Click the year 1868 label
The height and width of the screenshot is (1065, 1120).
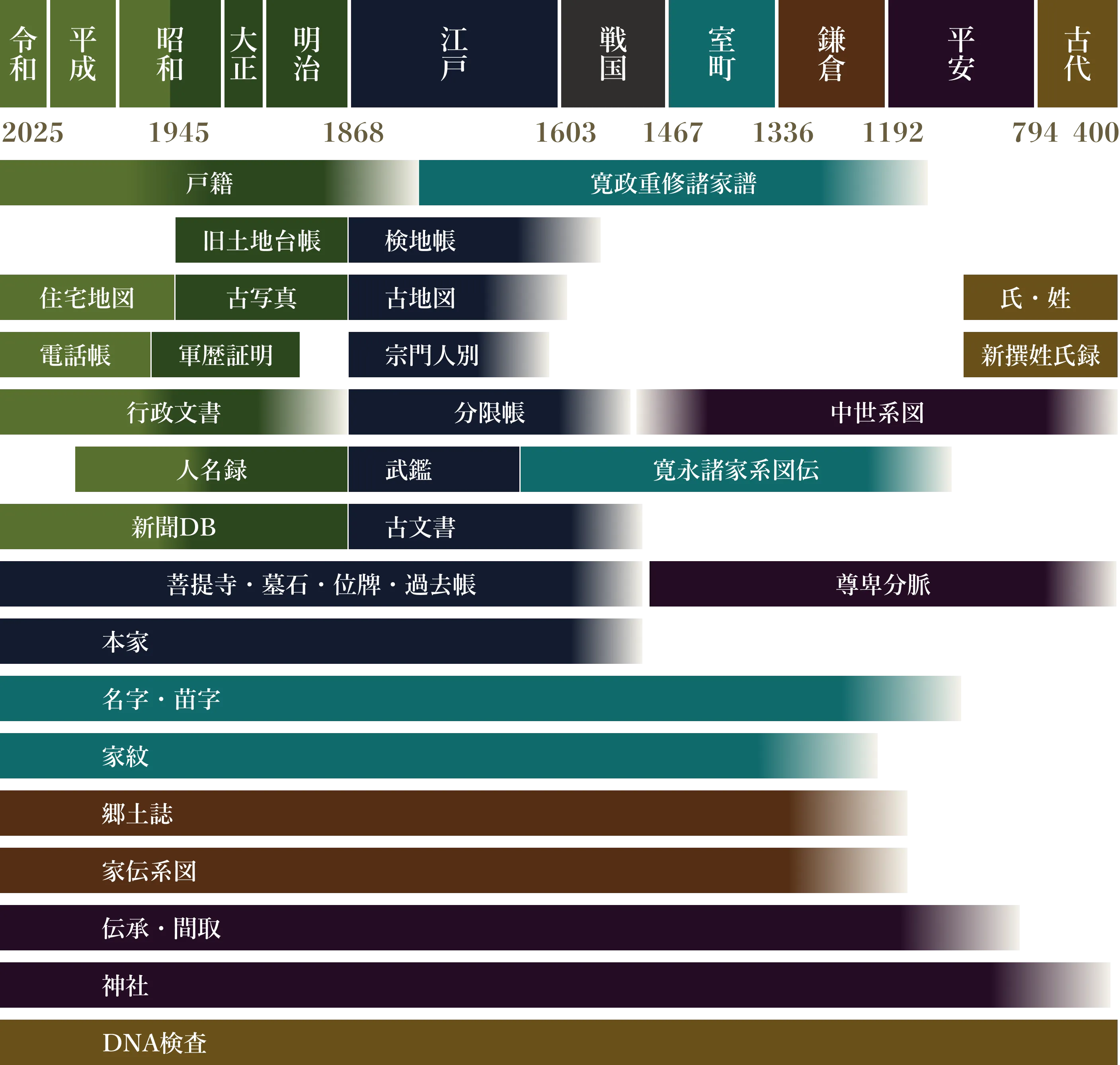pos(353,132)
